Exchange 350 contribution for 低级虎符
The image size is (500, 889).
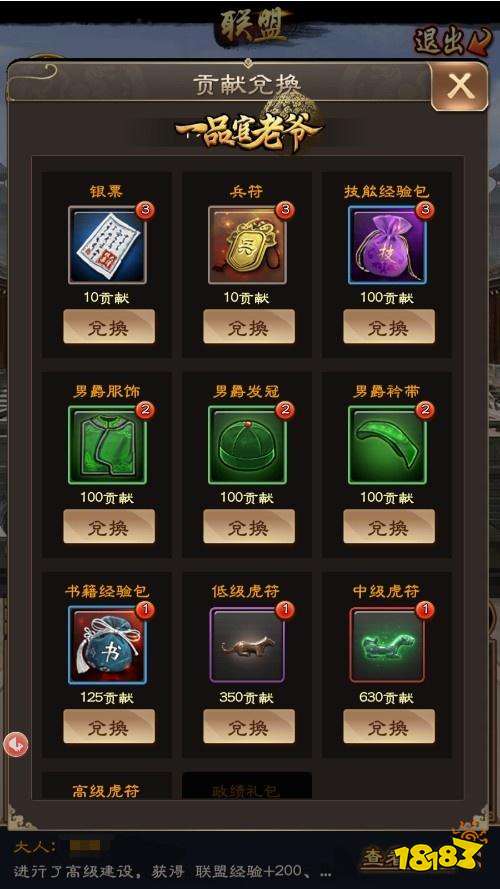(x=249, y=726)
